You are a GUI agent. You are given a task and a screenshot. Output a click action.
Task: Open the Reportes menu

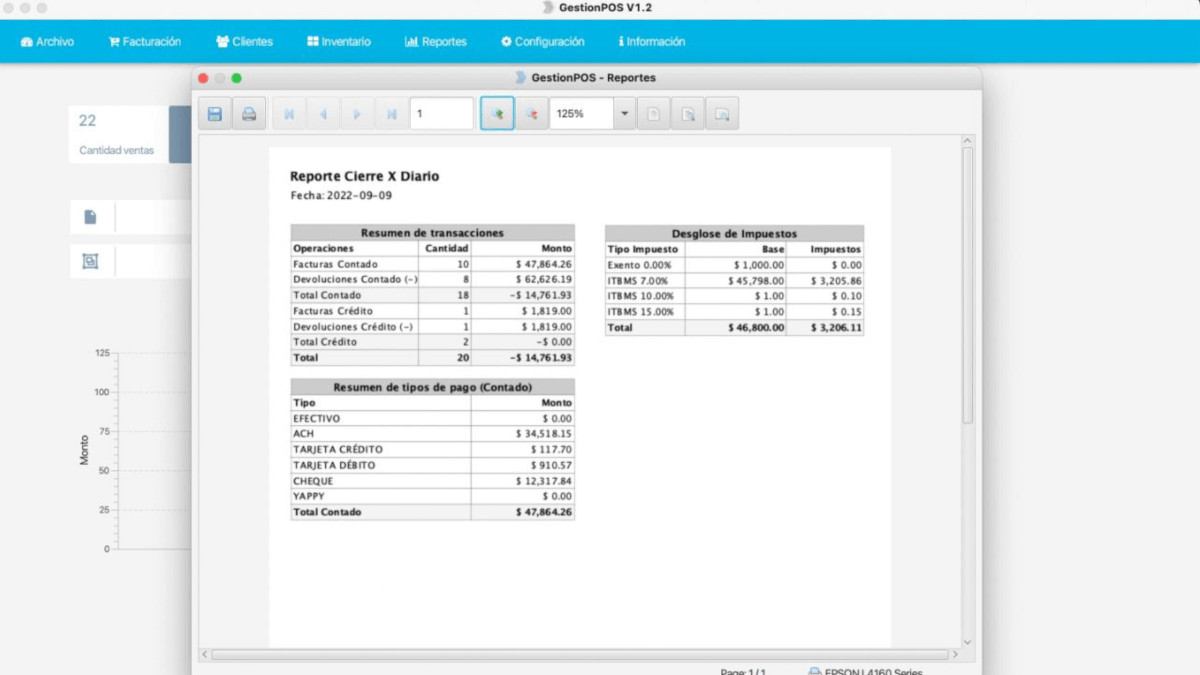[436, 42]
